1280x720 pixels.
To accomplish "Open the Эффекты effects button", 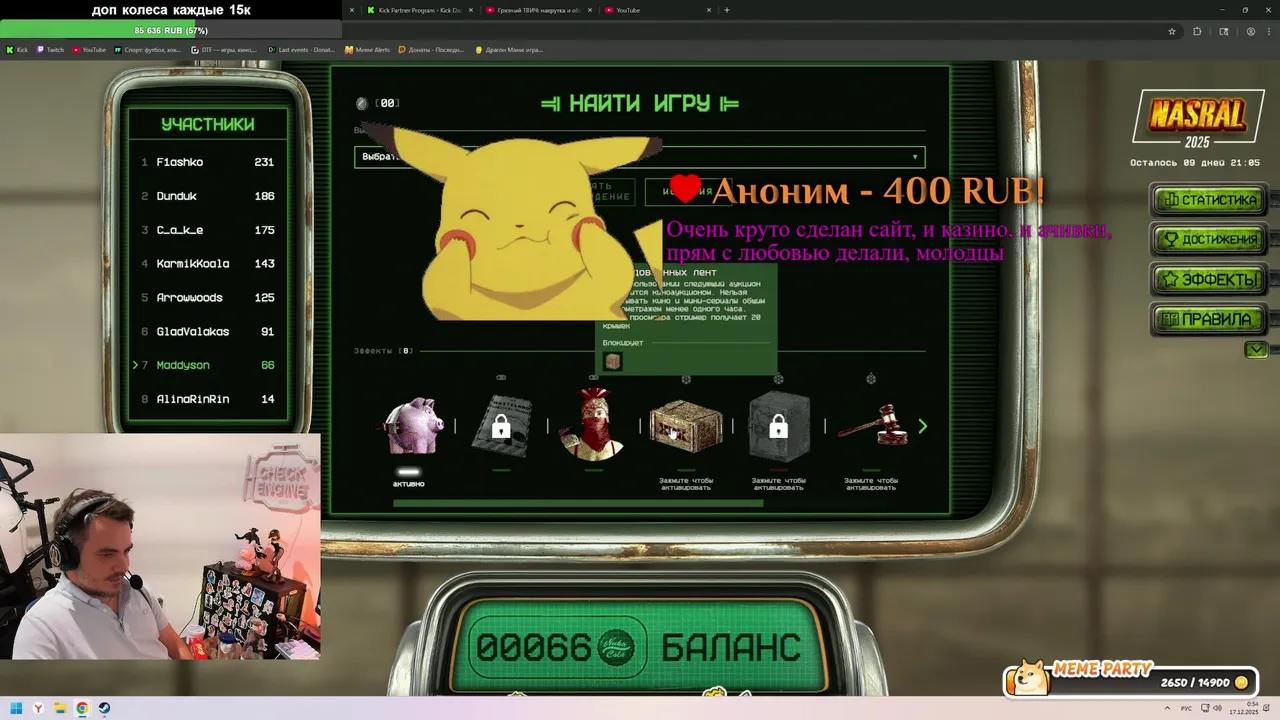I will [1209, 280].
